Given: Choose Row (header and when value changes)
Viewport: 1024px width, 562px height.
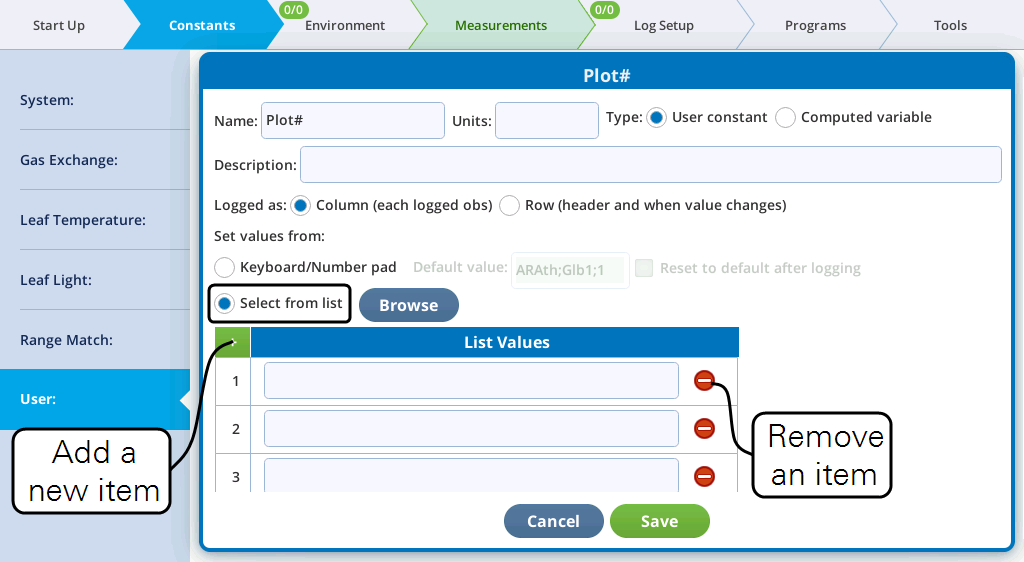Looking at the screenshot, I should tap(509, 206).
